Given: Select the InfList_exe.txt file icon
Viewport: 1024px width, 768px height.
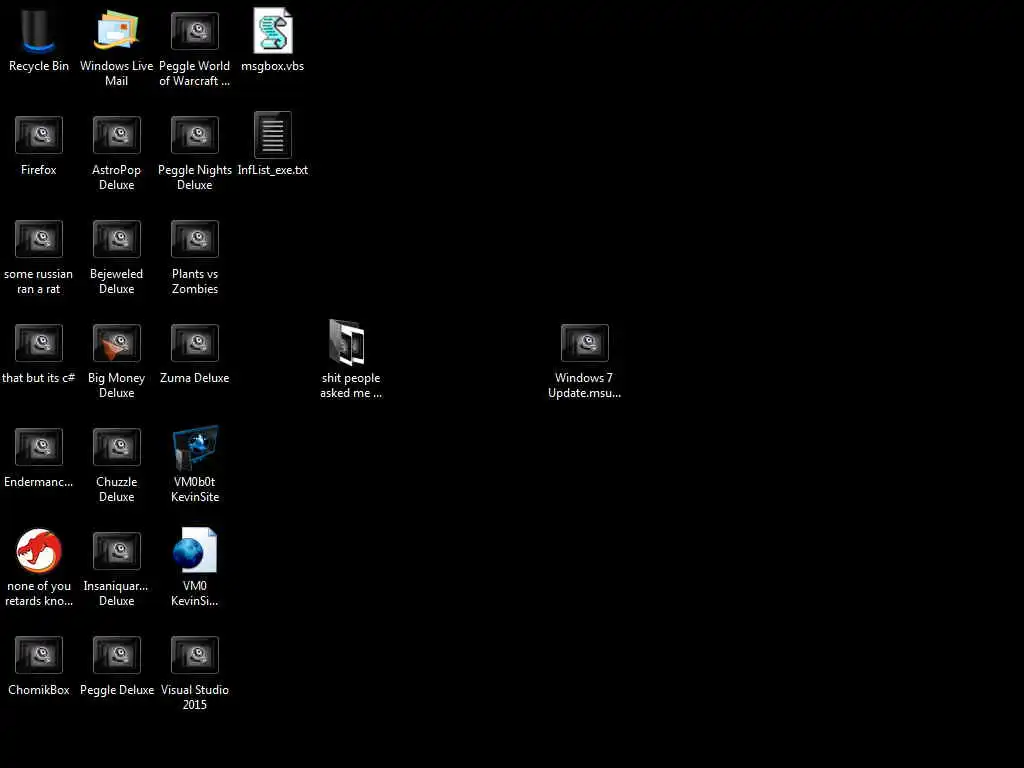Looking at the screenshot, I should (x=273, y=135).
